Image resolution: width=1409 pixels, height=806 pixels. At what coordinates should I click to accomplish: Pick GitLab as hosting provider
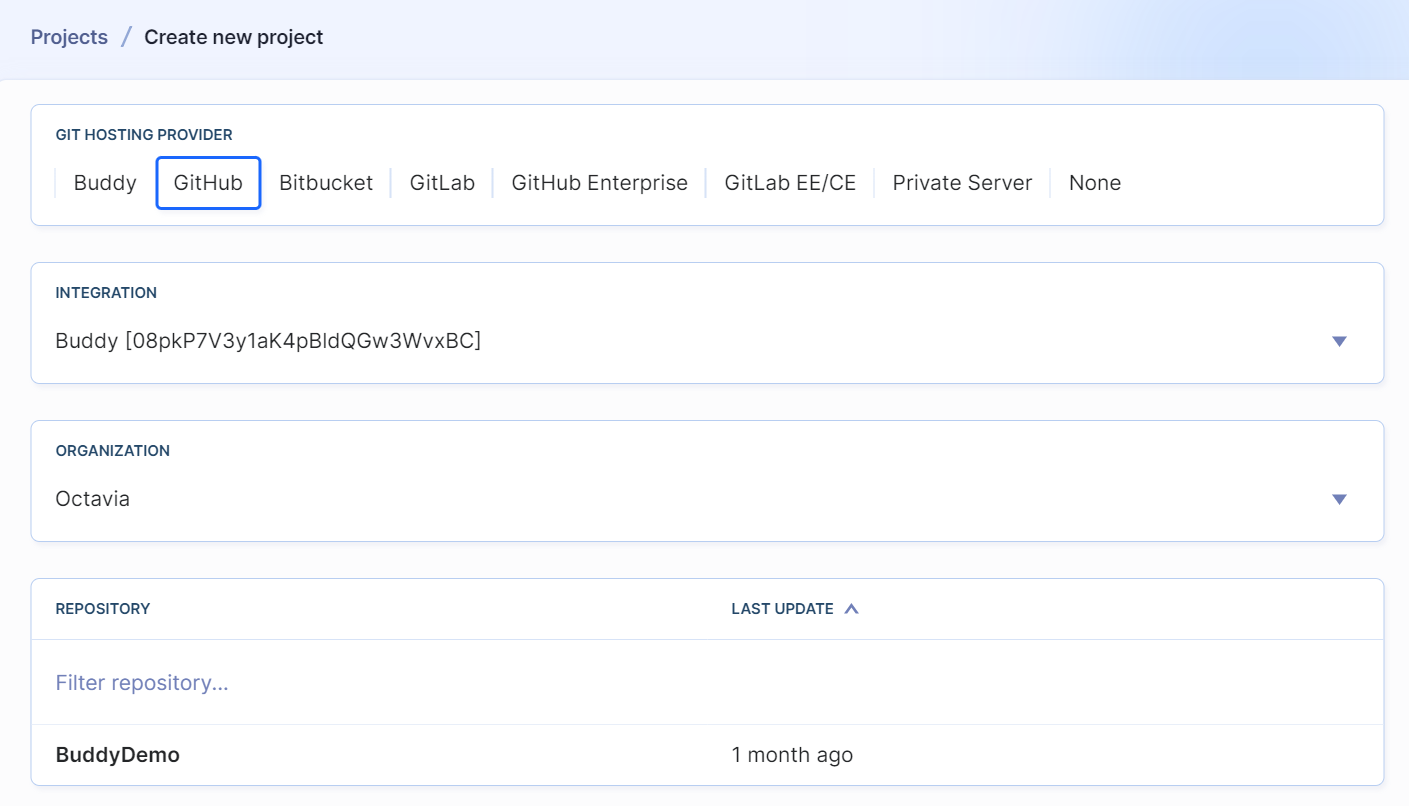coord(442,183)
